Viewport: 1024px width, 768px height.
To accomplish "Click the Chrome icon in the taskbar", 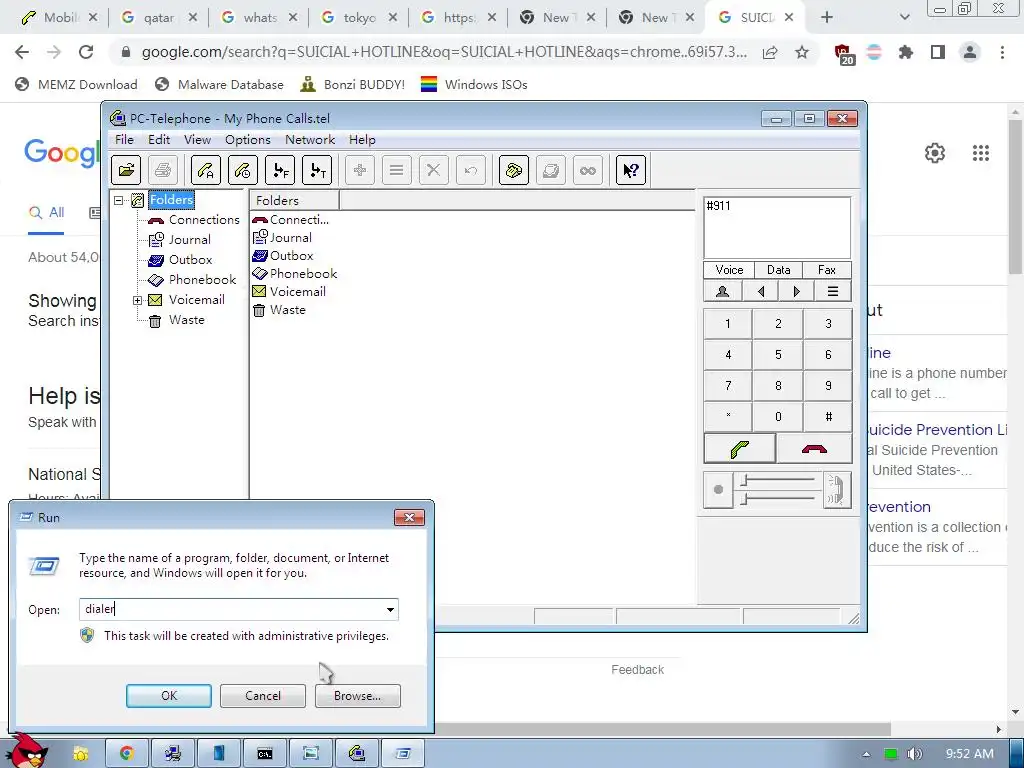I will pos(126,754).
